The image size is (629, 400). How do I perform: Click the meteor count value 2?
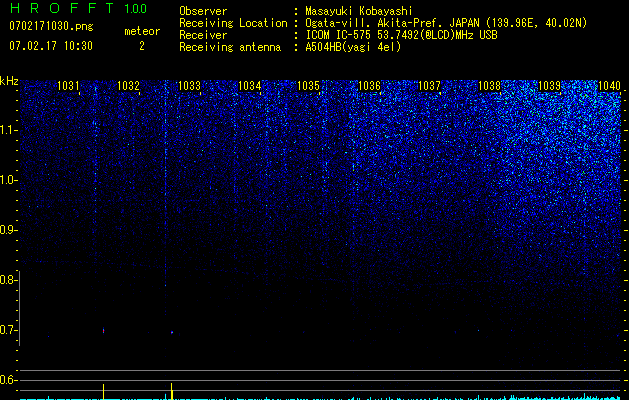click(x=142, y=46)
